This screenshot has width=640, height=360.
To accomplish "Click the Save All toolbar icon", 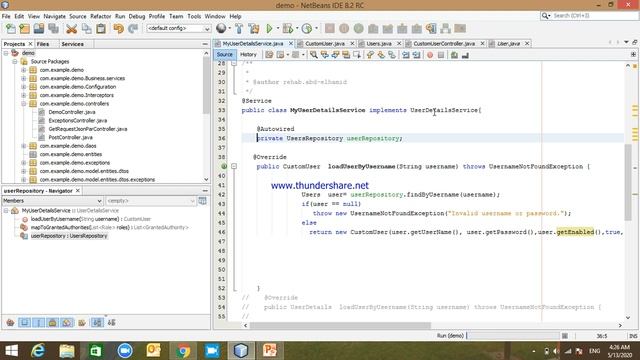I will [x=53, y=28].
